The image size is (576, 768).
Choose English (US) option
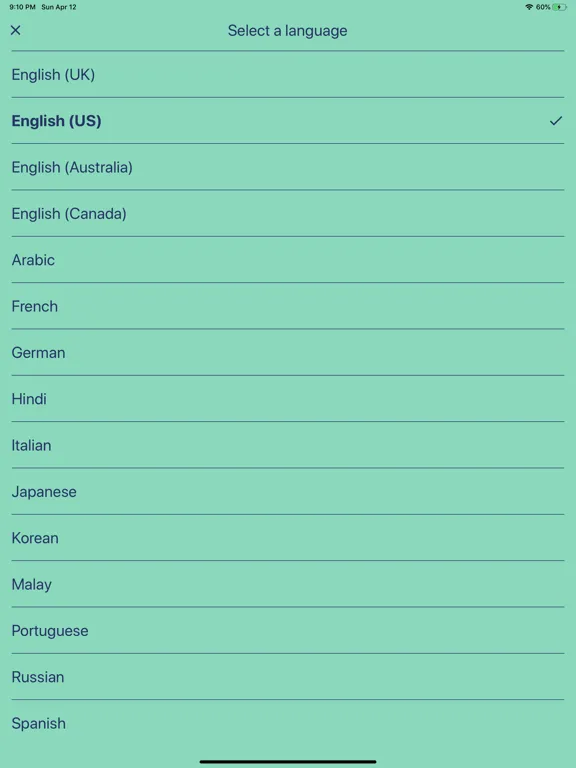[288, 121]
